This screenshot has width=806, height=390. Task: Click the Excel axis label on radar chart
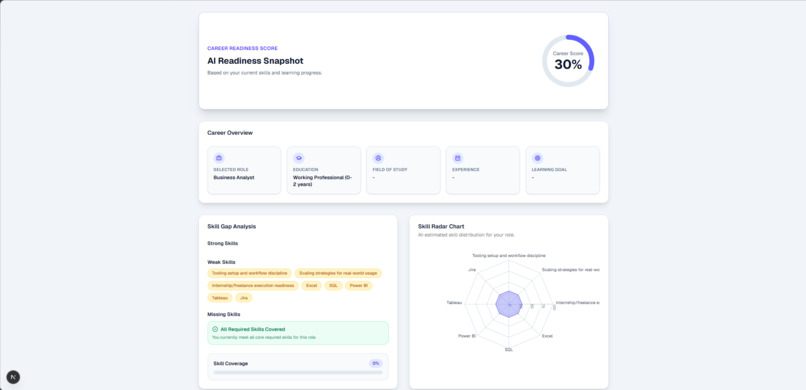[x=547, y=336]
